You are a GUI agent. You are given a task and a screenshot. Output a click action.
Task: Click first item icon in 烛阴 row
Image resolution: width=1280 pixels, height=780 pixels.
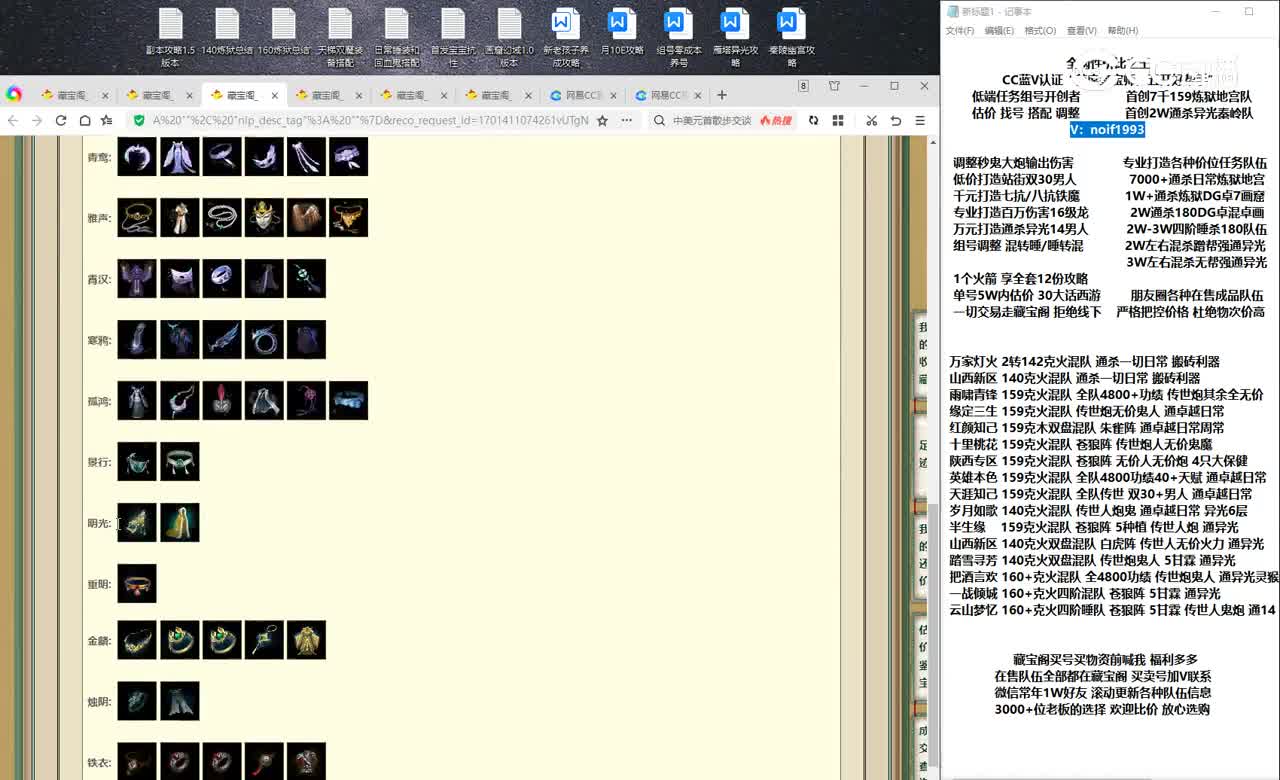137,701
